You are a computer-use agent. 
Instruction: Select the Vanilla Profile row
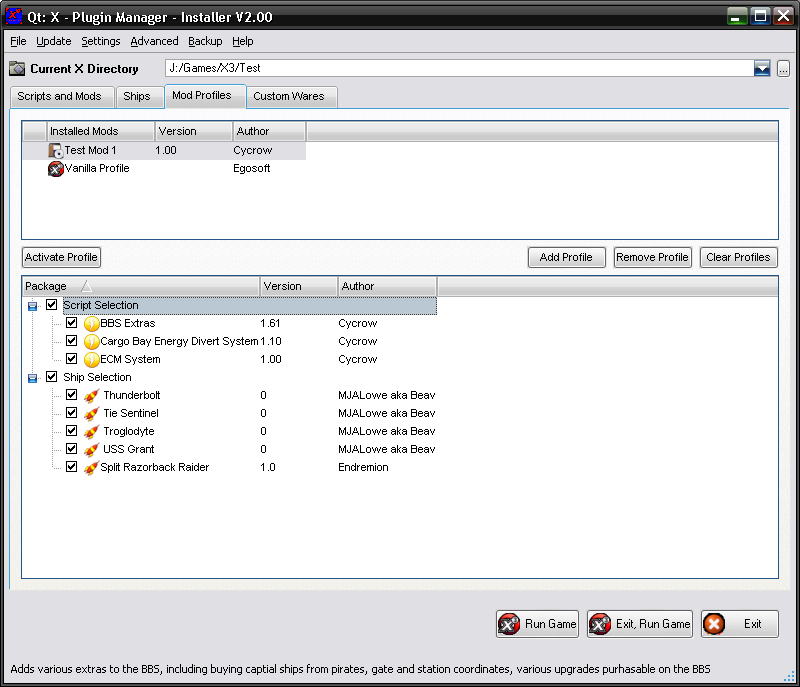coord(164,169)
